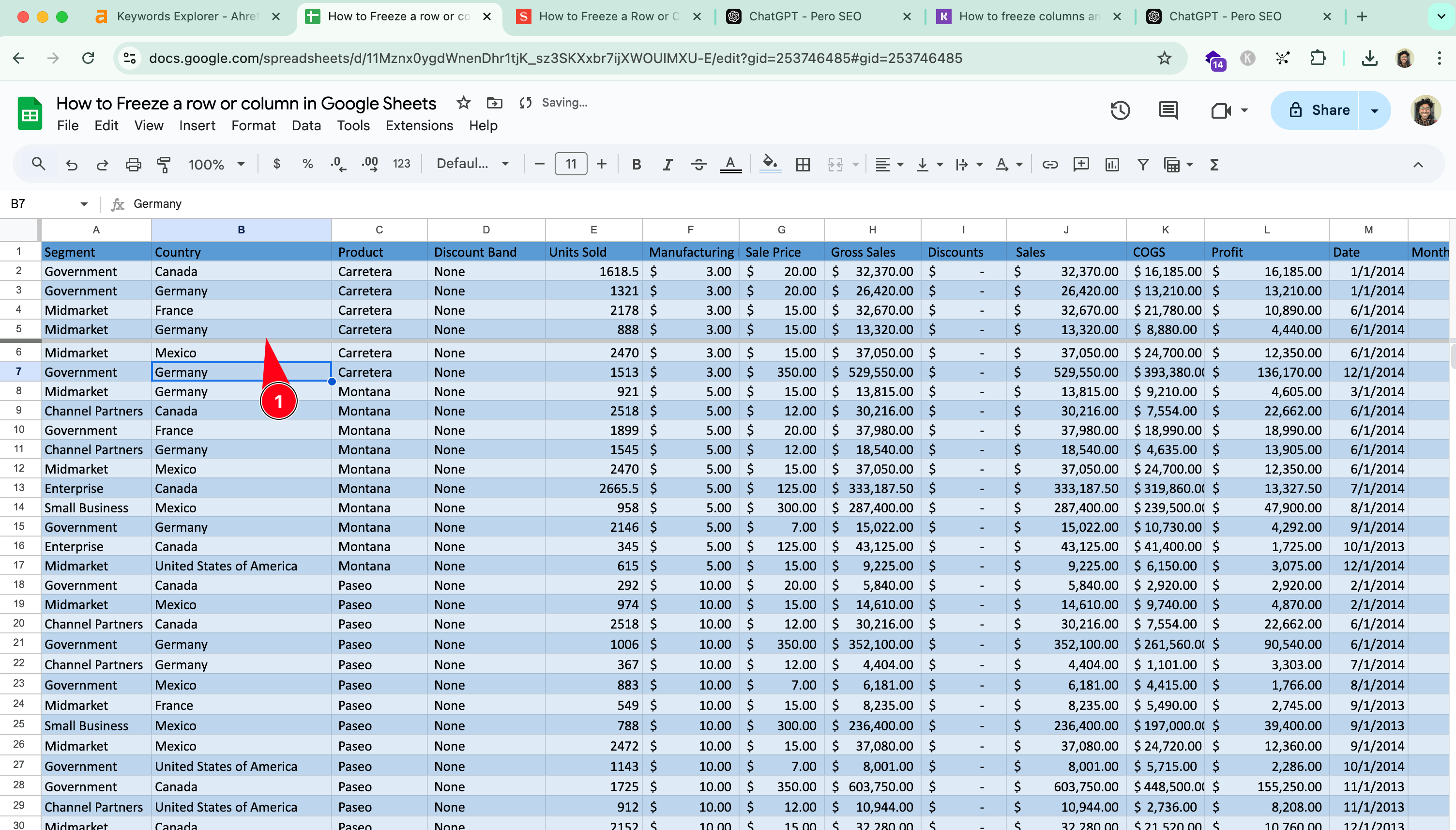
Task: Open Google Sheets home icon
Action: [30, 113]
